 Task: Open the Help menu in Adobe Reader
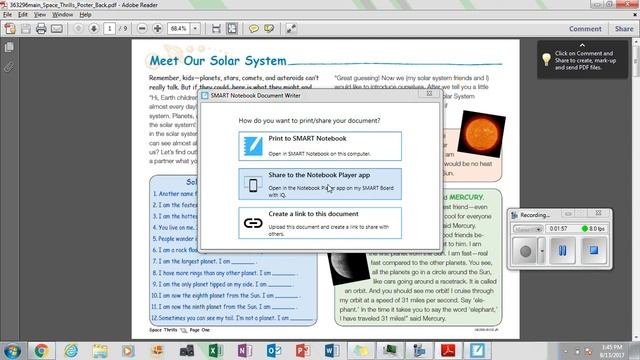[x=85, y=15]
